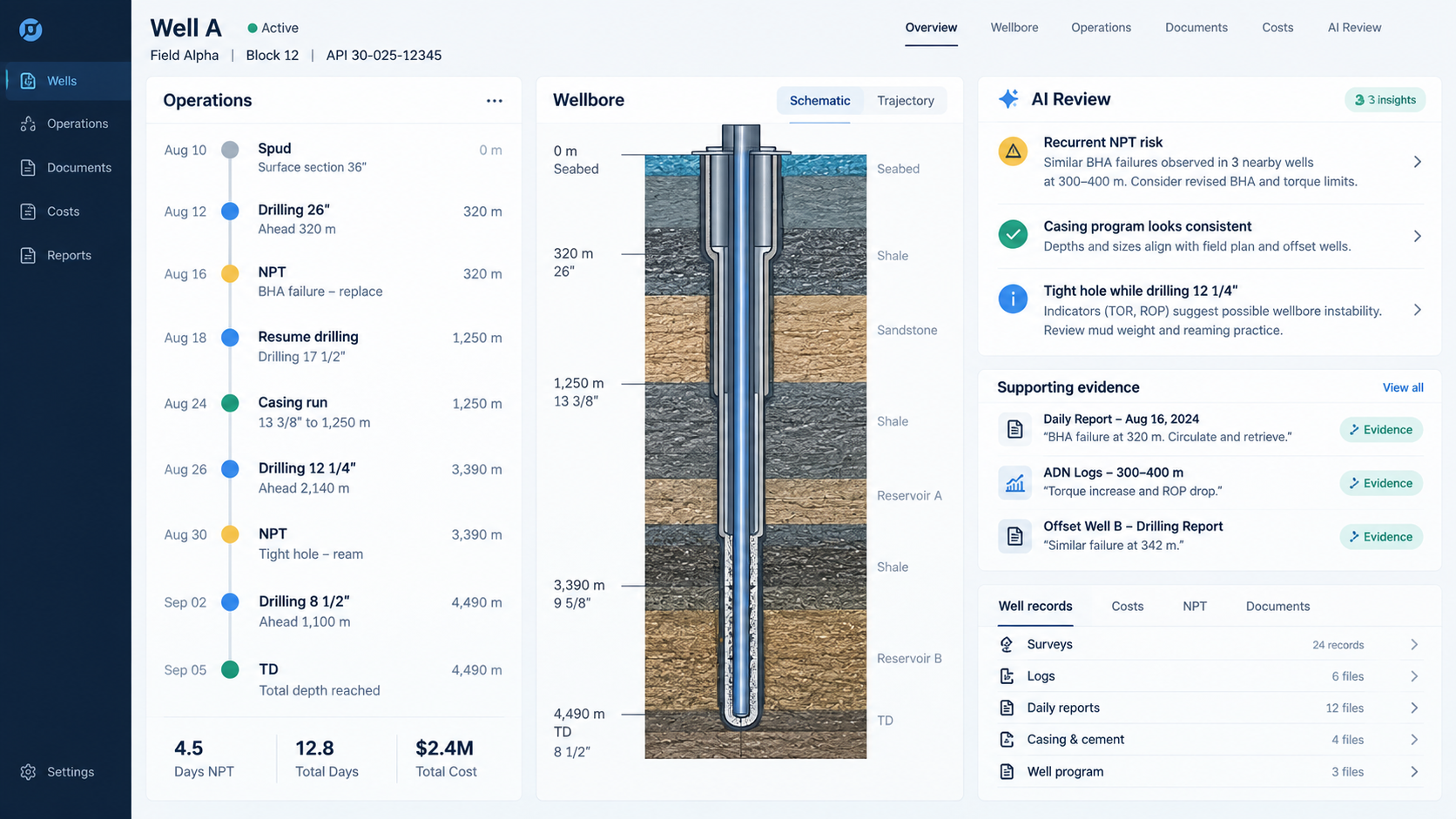Open the Documents sidebar icon
Image resolution: width=1456 pixels, height=819 pixels.
tap(28, 167)
